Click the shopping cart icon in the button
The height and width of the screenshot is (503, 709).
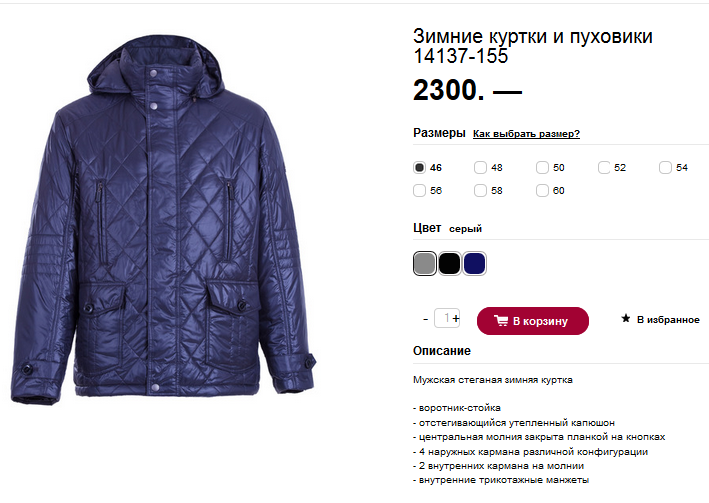coord(501,321)
